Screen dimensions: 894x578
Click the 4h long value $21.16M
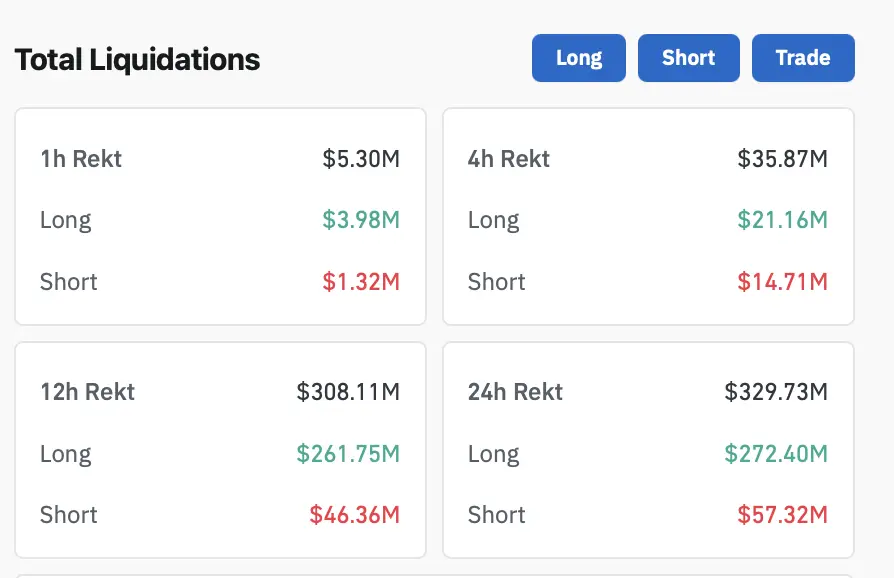pyautogui.click(x=783, y=220)
